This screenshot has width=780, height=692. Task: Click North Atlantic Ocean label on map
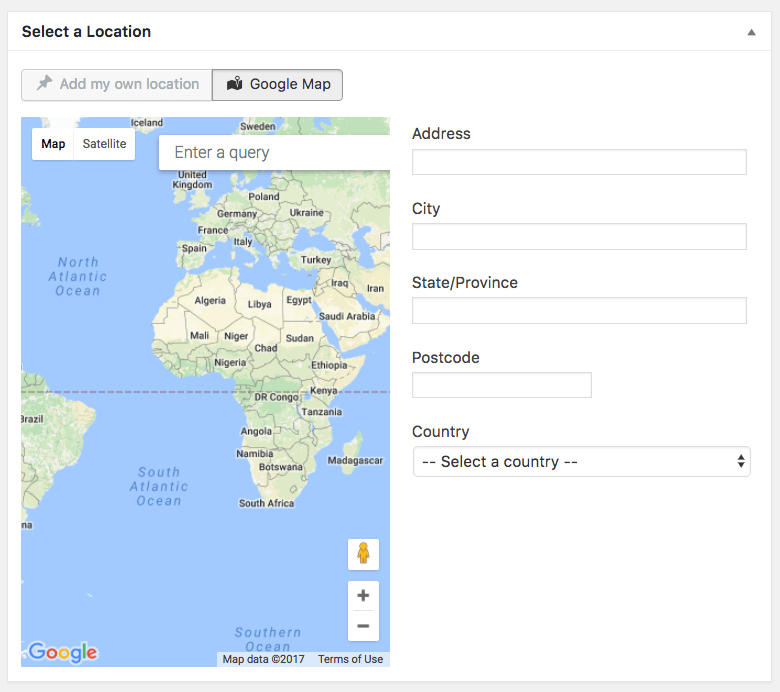(78, 277)
